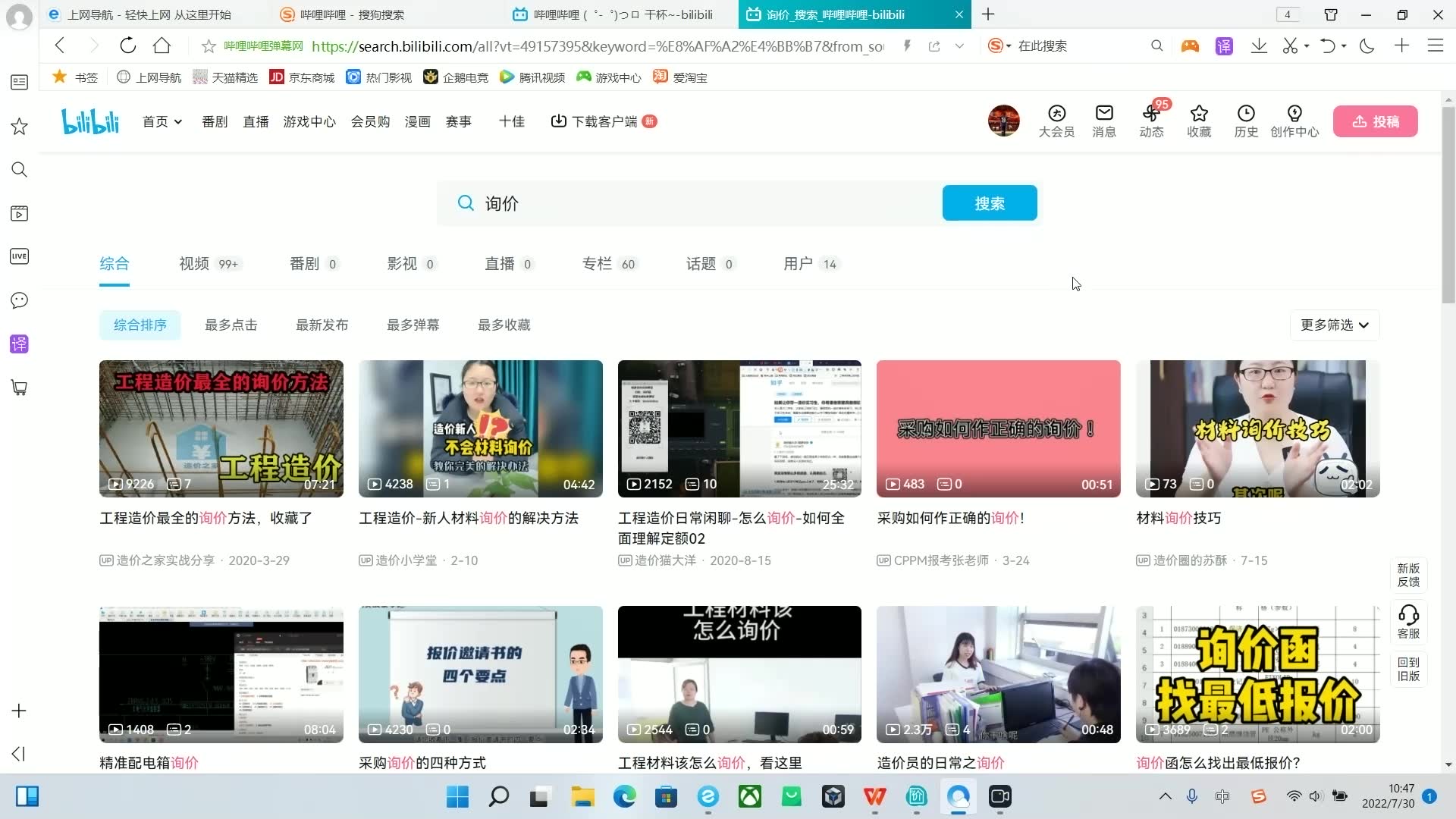1456x819 pixels.
Task: Expand the 首页 dropdown chevron
Action: point(179,121)
